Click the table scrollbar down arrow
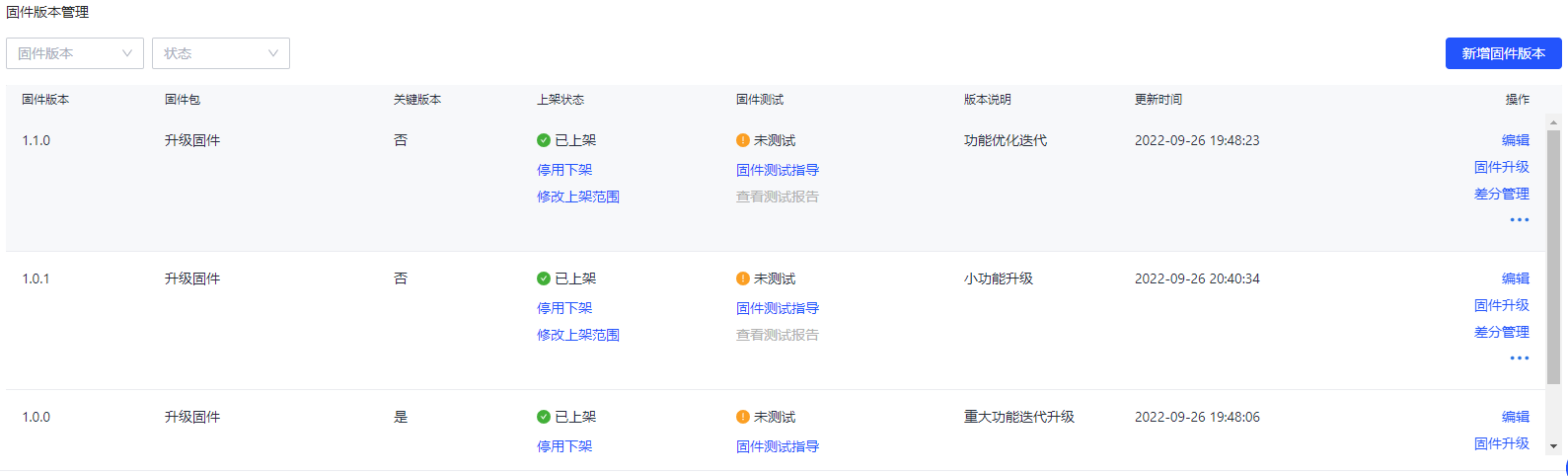This screenshot has width=1568, height=476. click(1553, 446)
